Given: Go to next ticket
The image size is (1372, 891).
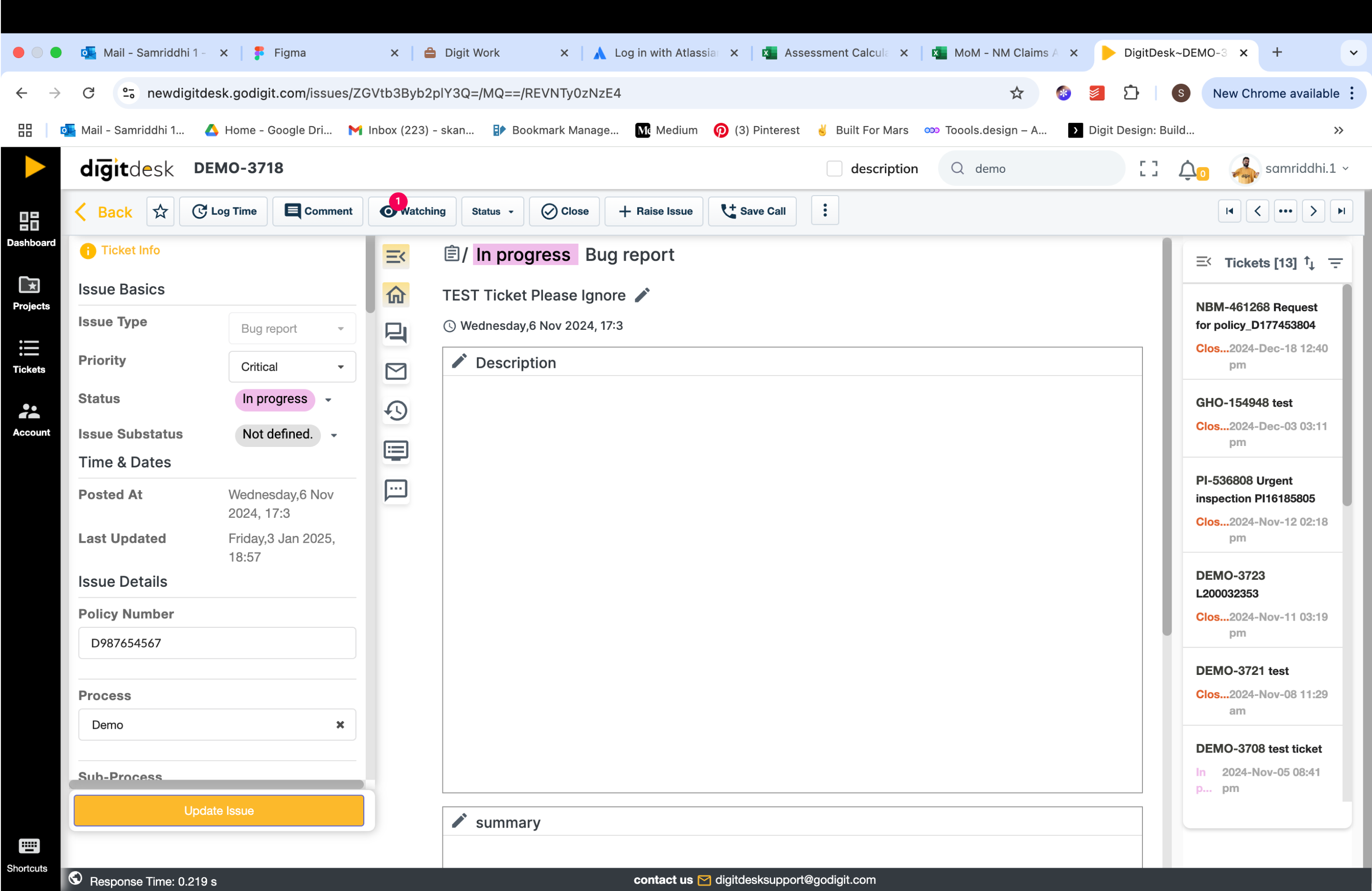Looking at the screenshot, I should [1313, 211].
